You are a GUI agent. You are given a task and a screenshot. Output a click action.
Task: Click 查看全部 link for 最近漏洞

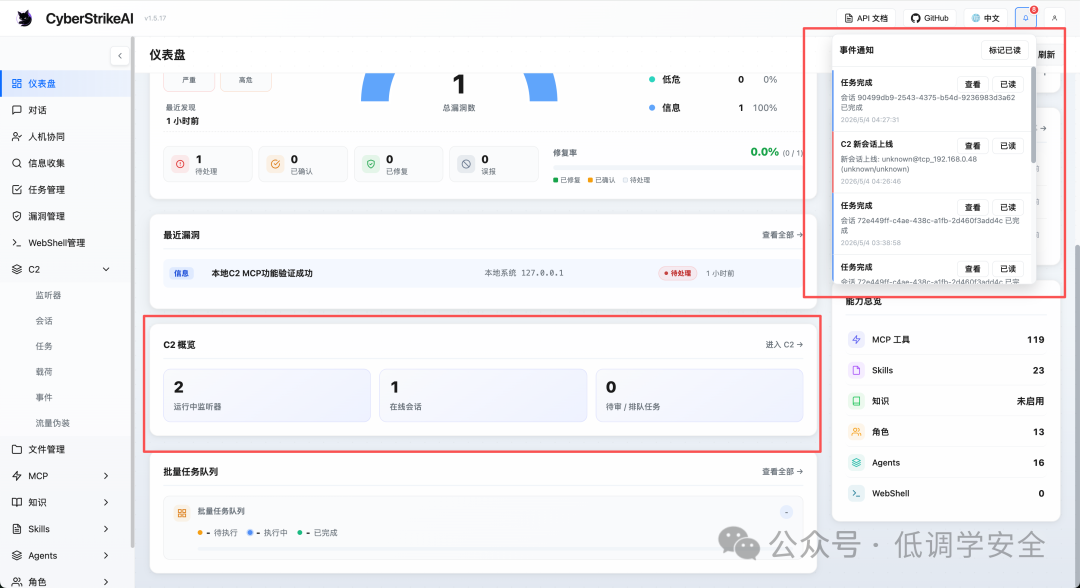782,235
